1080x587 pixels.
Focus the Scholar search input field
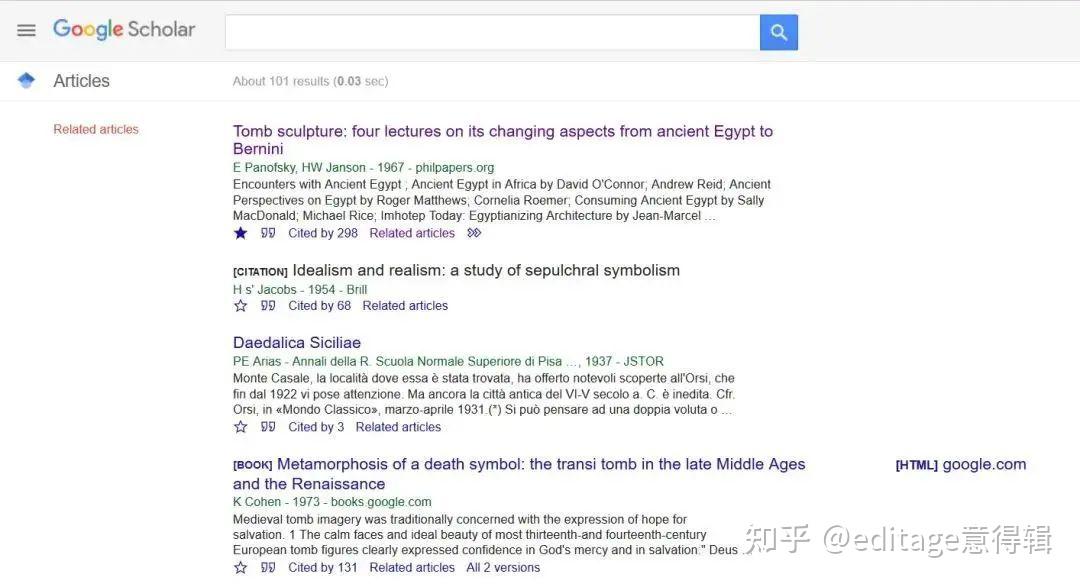pyautogui.click(x=492, y=32)
